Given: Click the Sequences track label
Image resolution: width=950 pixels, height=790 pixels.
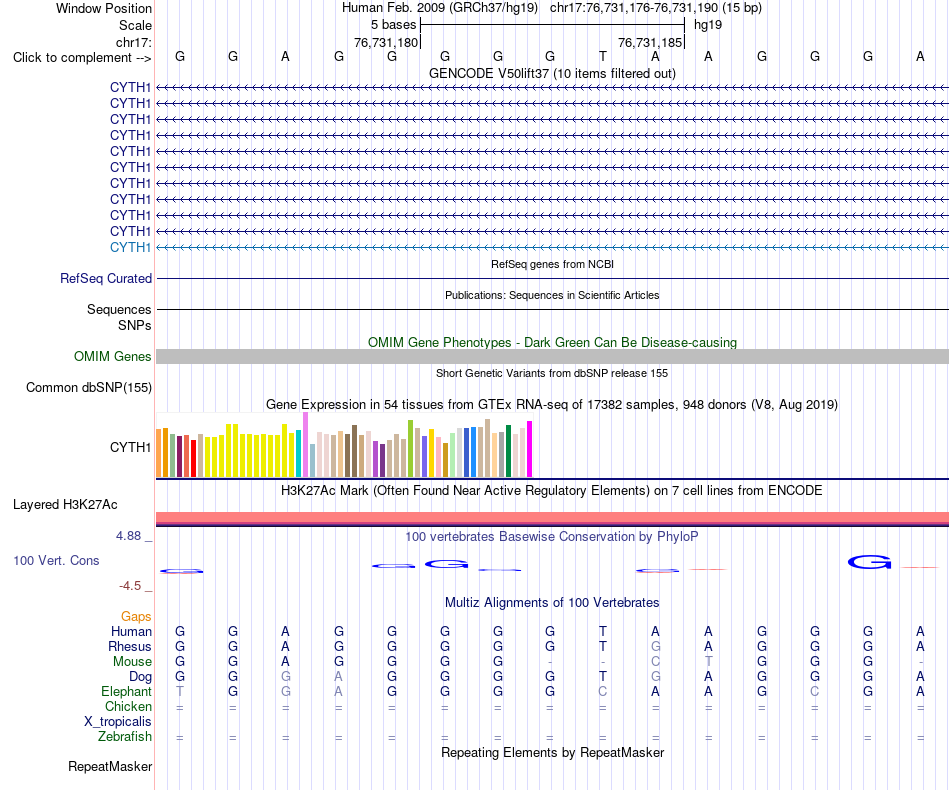Looking at the screenshot, I should click(x=119, y=309).
